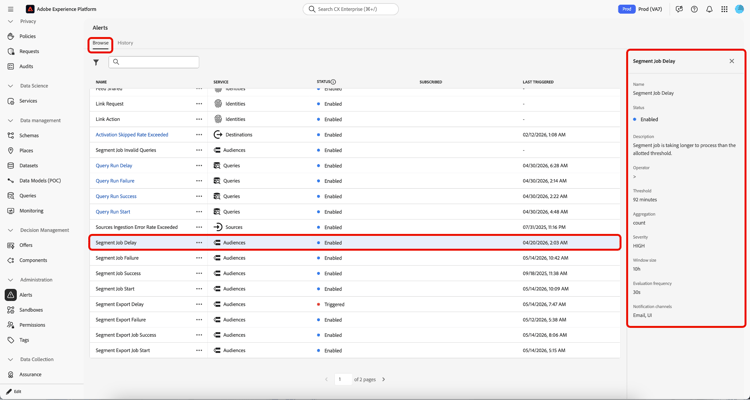The image size is (750, 400).
Task: Select the Browse tab
Action: pos(100,43)
